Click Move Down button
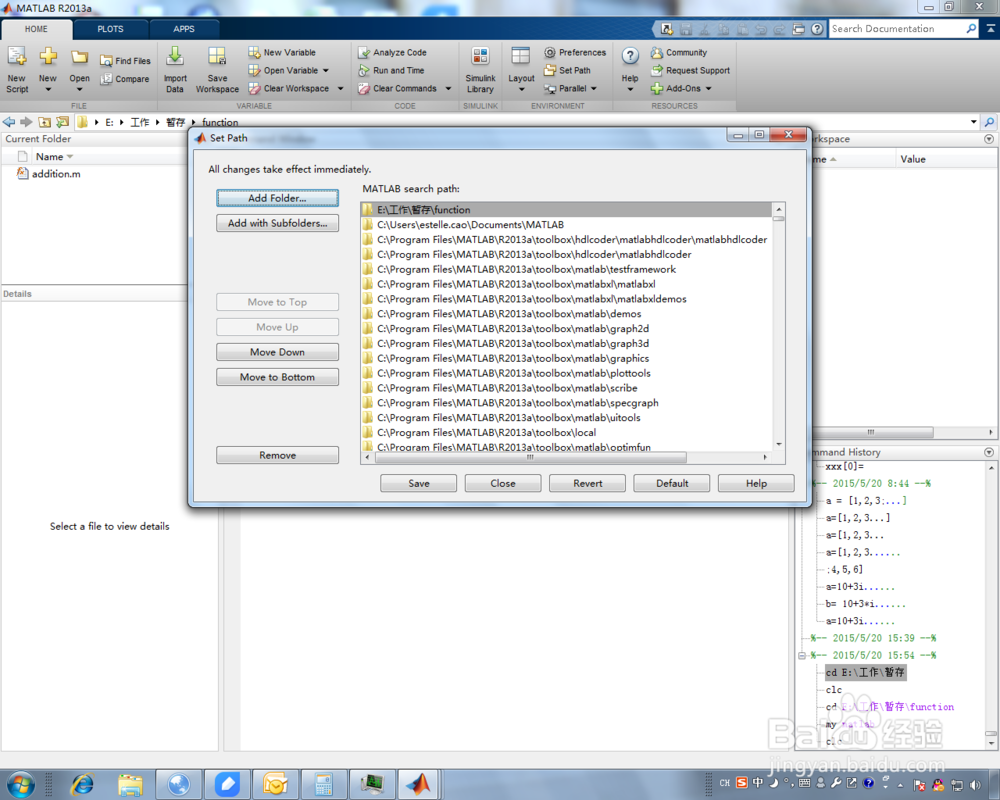 (x=277, y=352)
